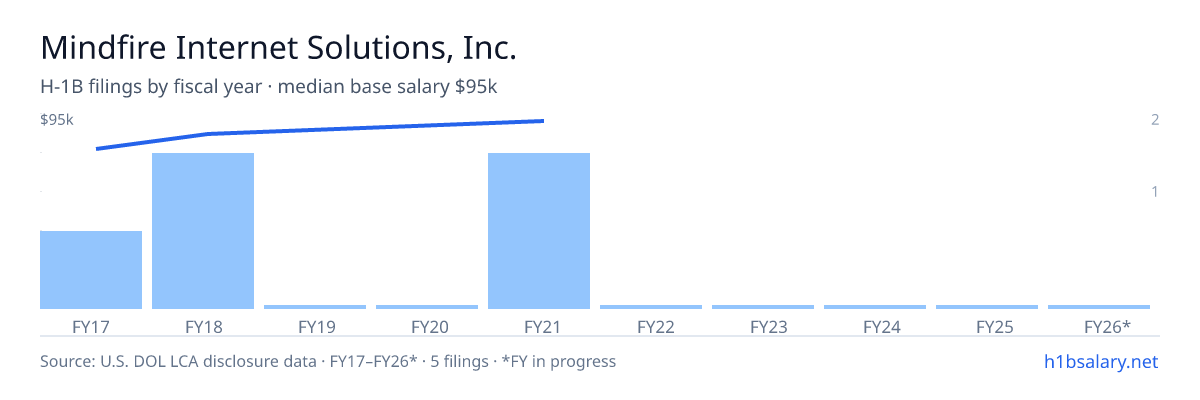
Task: Click the right axis value 2
Action: pyautogui.click(x=1155, y=120)
